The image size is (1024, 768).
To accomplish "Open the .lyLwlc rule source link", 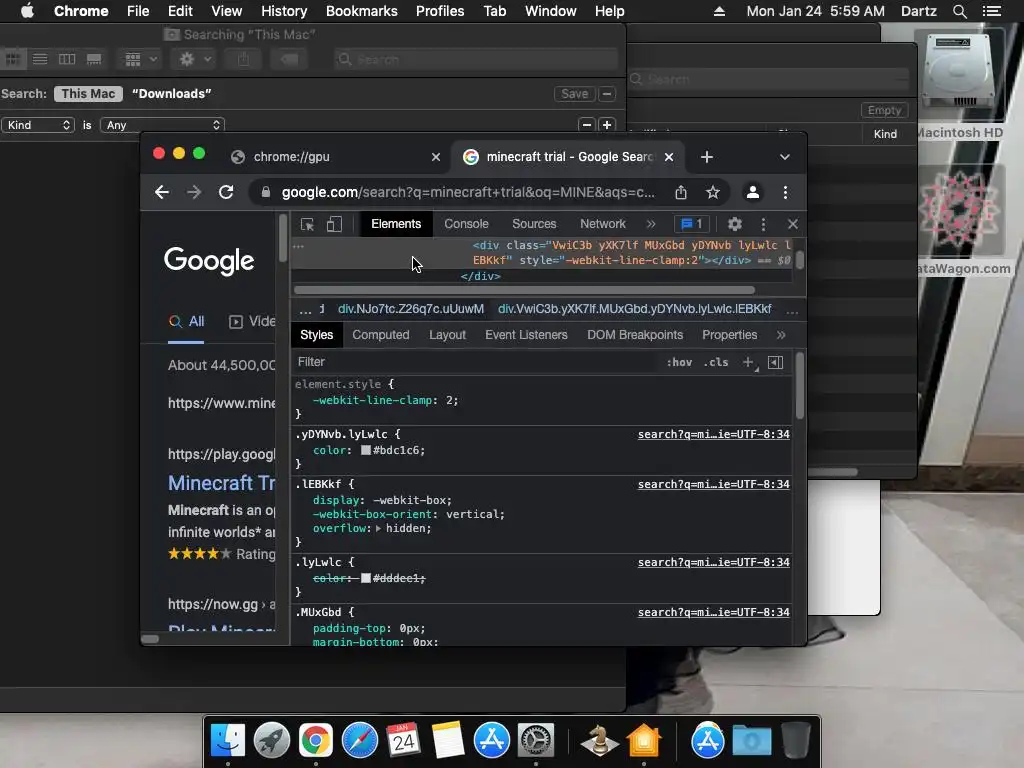I will (x=714, y=562).
